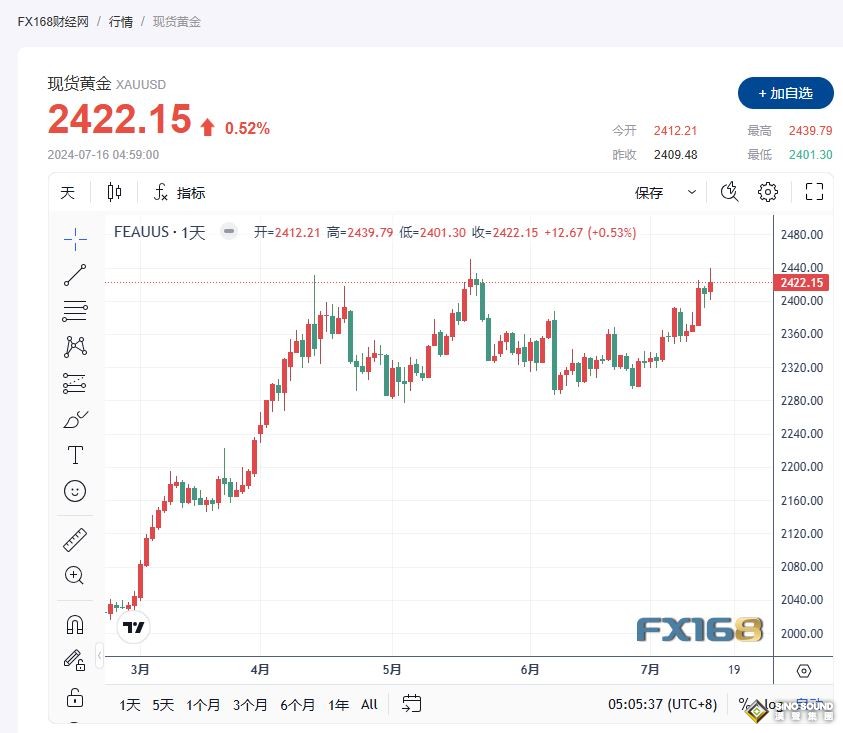Click the 最低 value 2401.30
The image size is (843, 733).
click(x=810, y=155)
